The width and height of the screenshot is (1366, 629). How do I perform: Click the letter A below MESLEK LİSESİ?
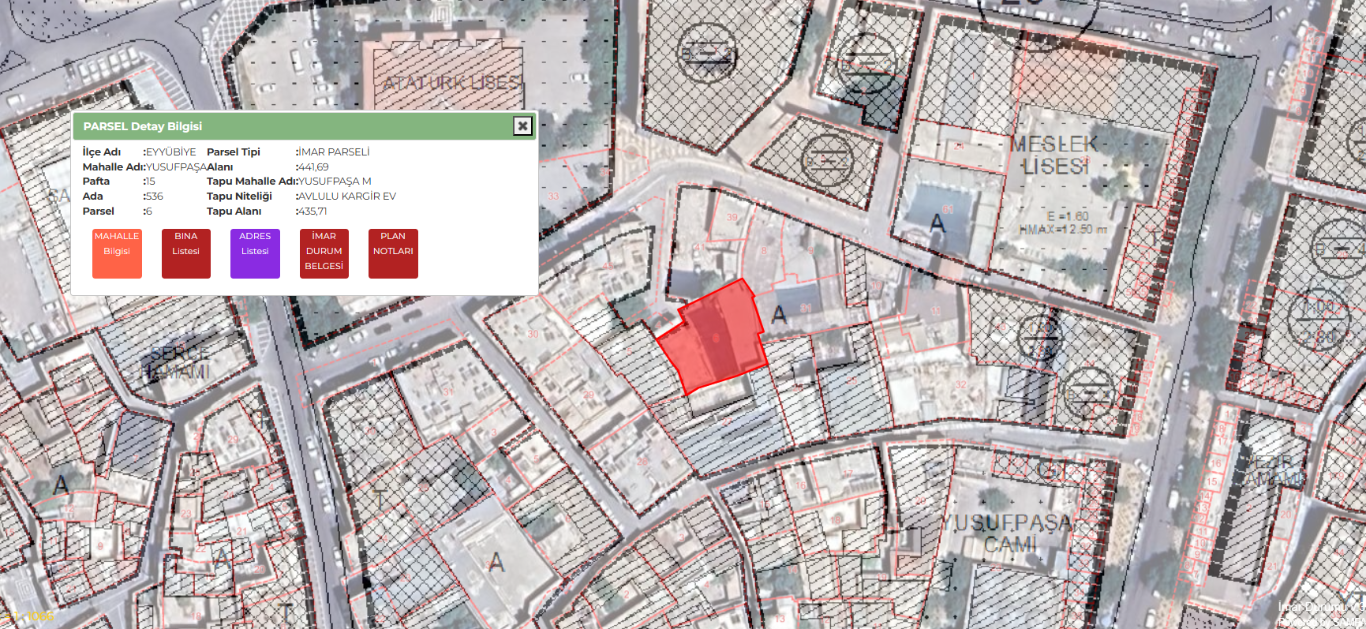pyautogui.click(x=937, y=226)
